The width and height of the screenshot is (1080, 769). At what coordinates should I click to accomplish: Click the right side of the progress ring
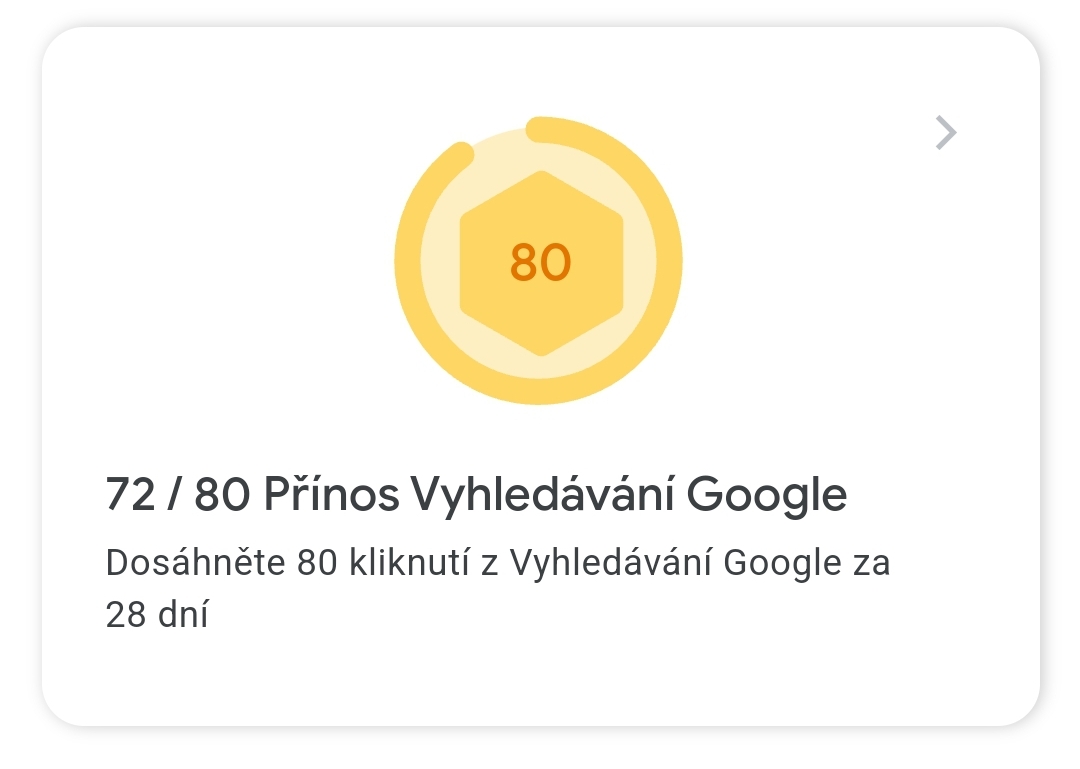pyautogui.click(x=669, y=260)
